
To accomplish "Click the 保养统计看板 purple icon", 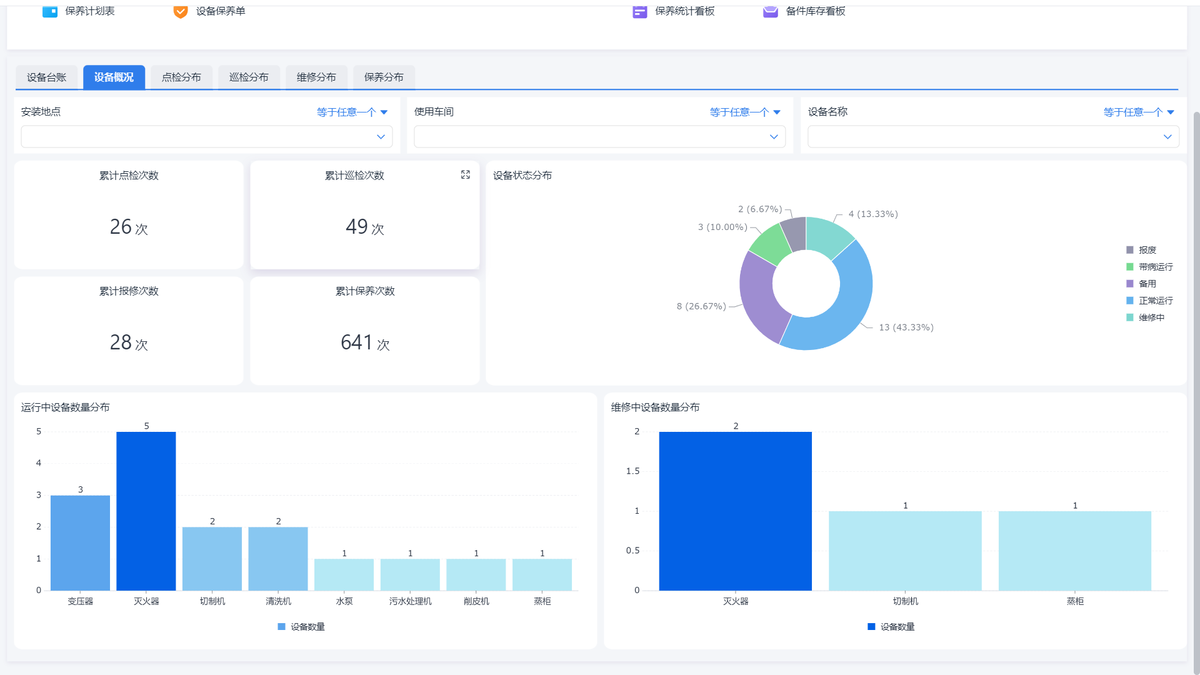I will click(640, 11).
